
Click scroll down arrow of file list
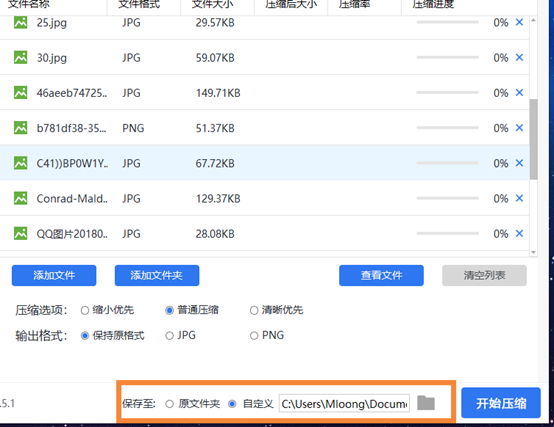[534, 252]
